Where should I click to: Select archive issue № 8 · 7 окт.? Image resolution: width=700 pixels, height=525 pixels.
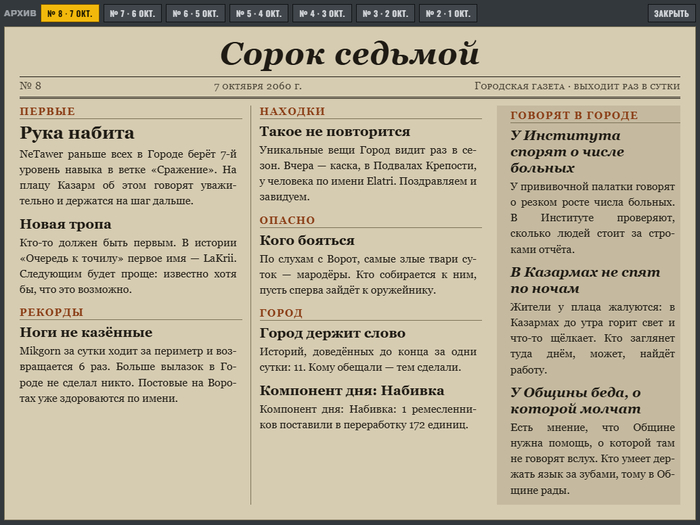(x=70, y=13)
